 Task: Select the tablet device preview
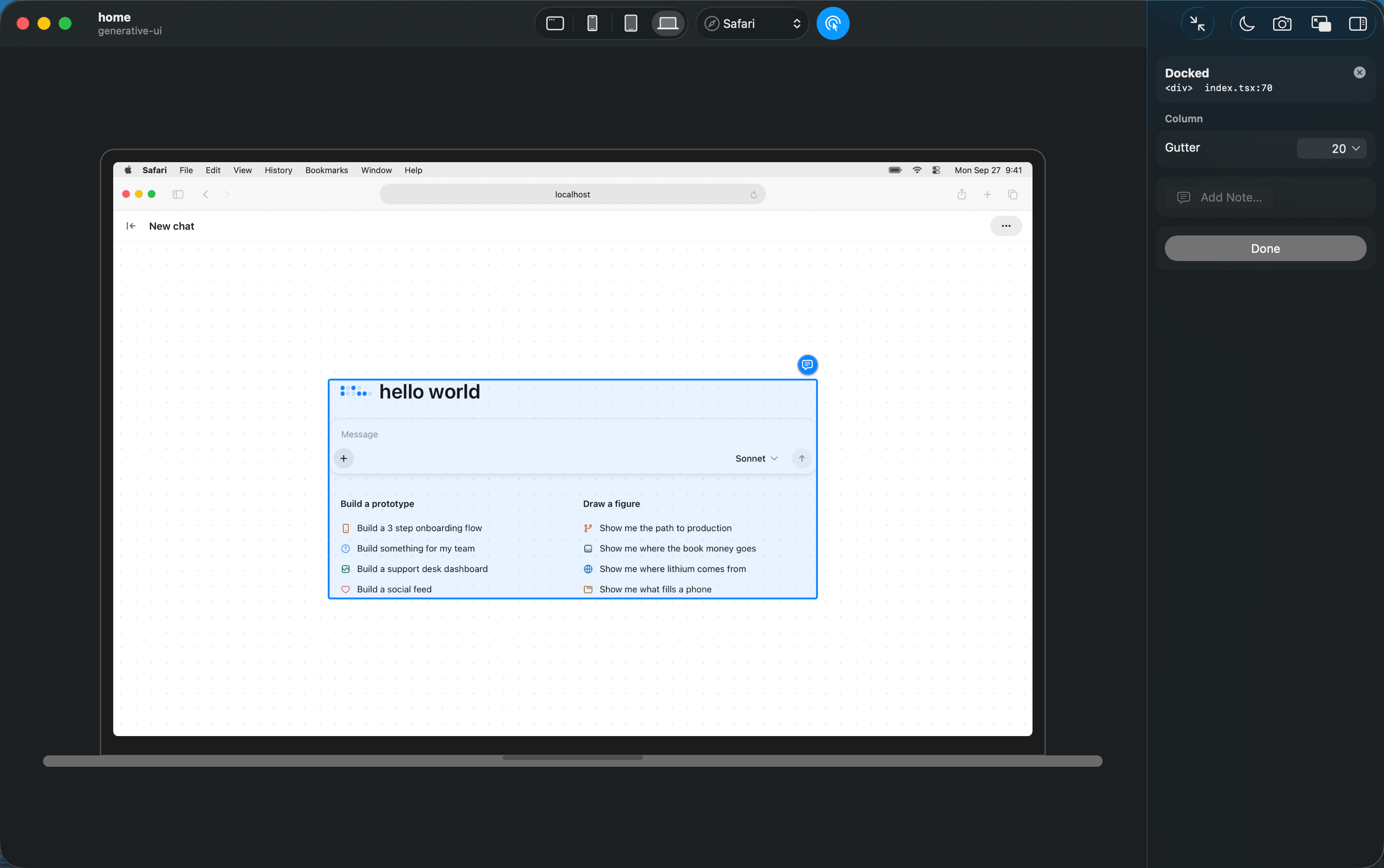pyautogui.click(x=631, y=23)
